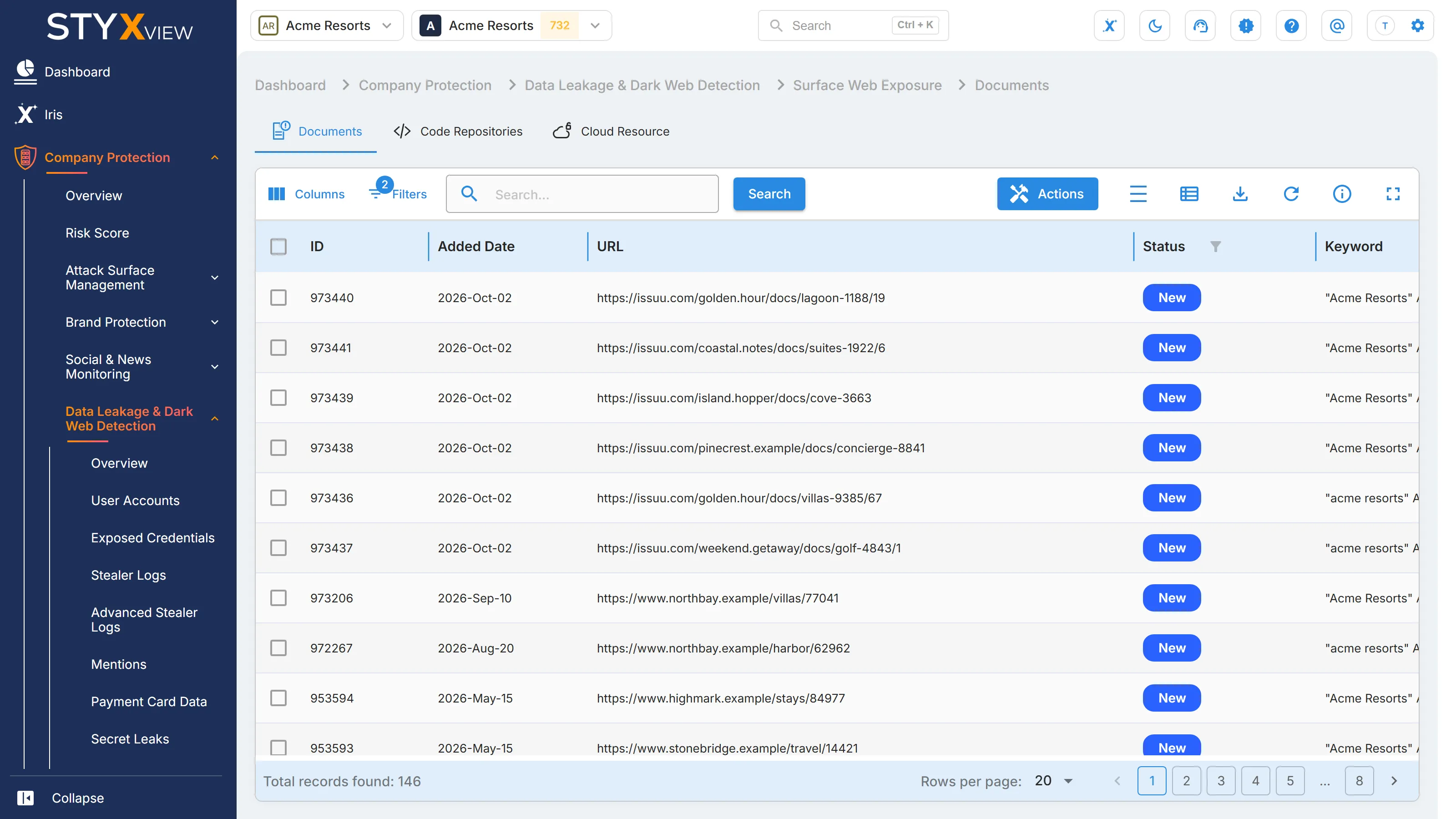Click the magnifier in the table search box
Viewport: 1456px width, 819px height.
tap(469, 194)
